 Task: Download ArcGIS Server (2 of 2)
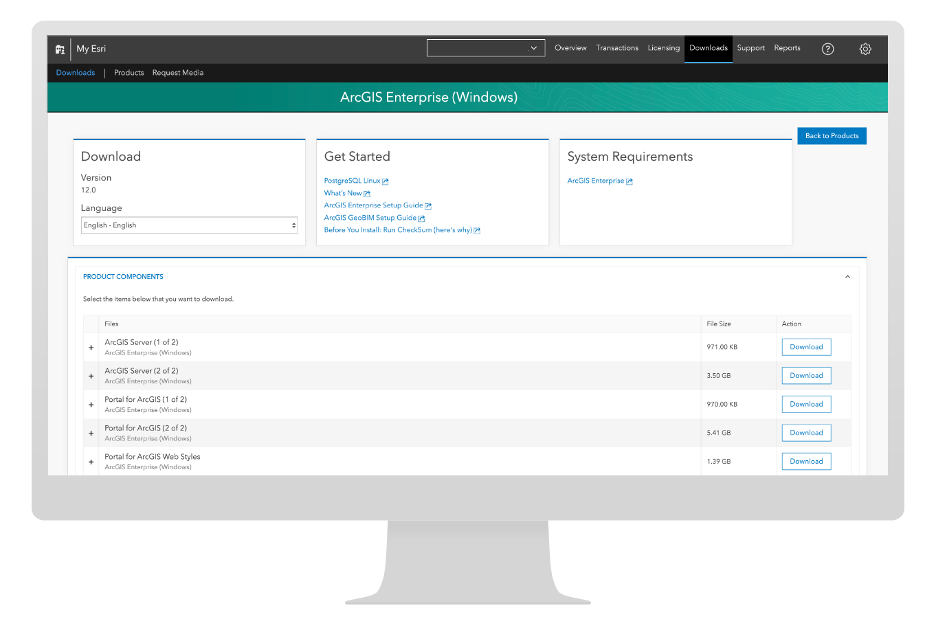(x=806, y=375)
